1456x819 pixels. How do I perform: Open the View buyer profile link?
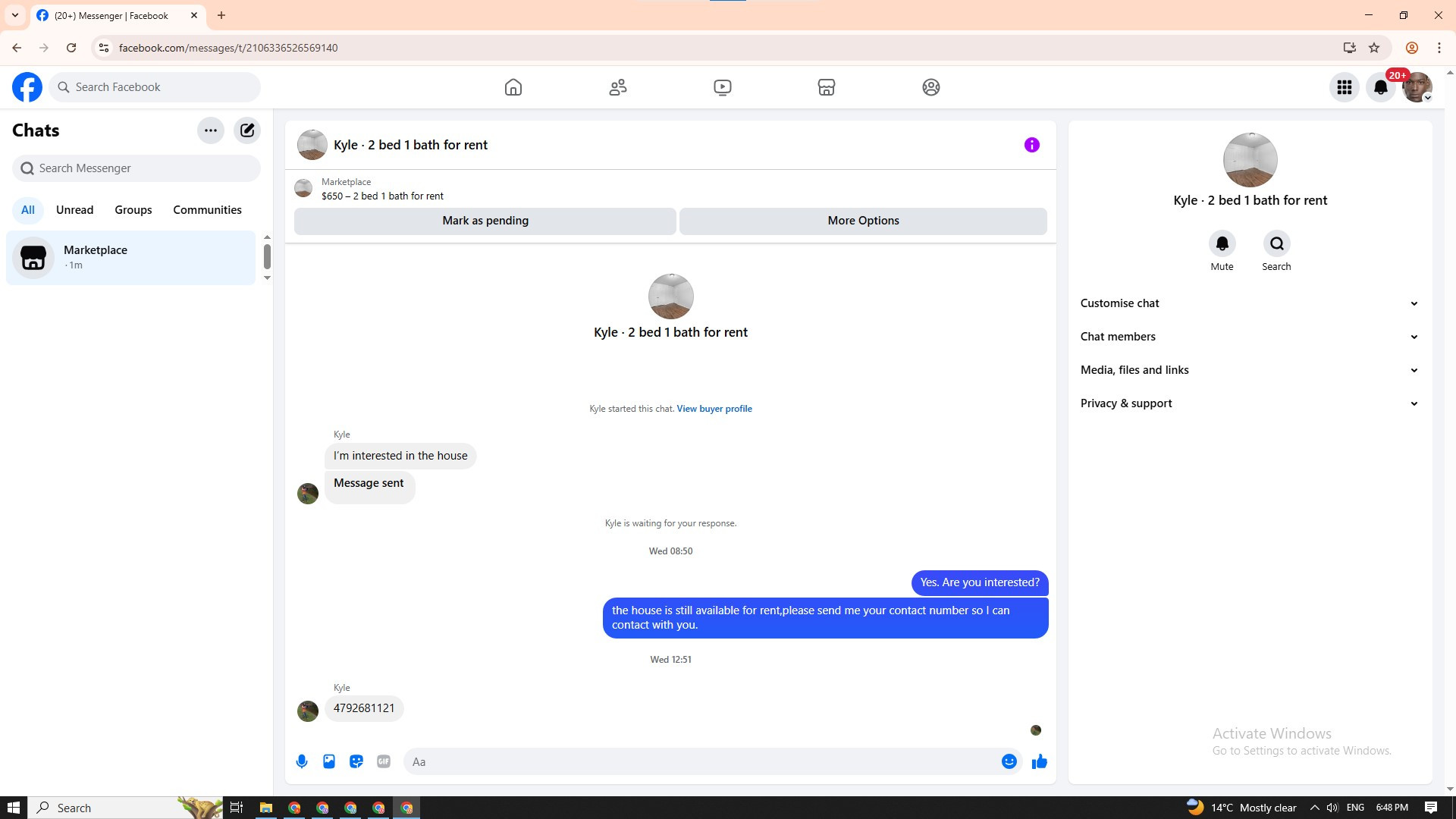click(714, 409)
